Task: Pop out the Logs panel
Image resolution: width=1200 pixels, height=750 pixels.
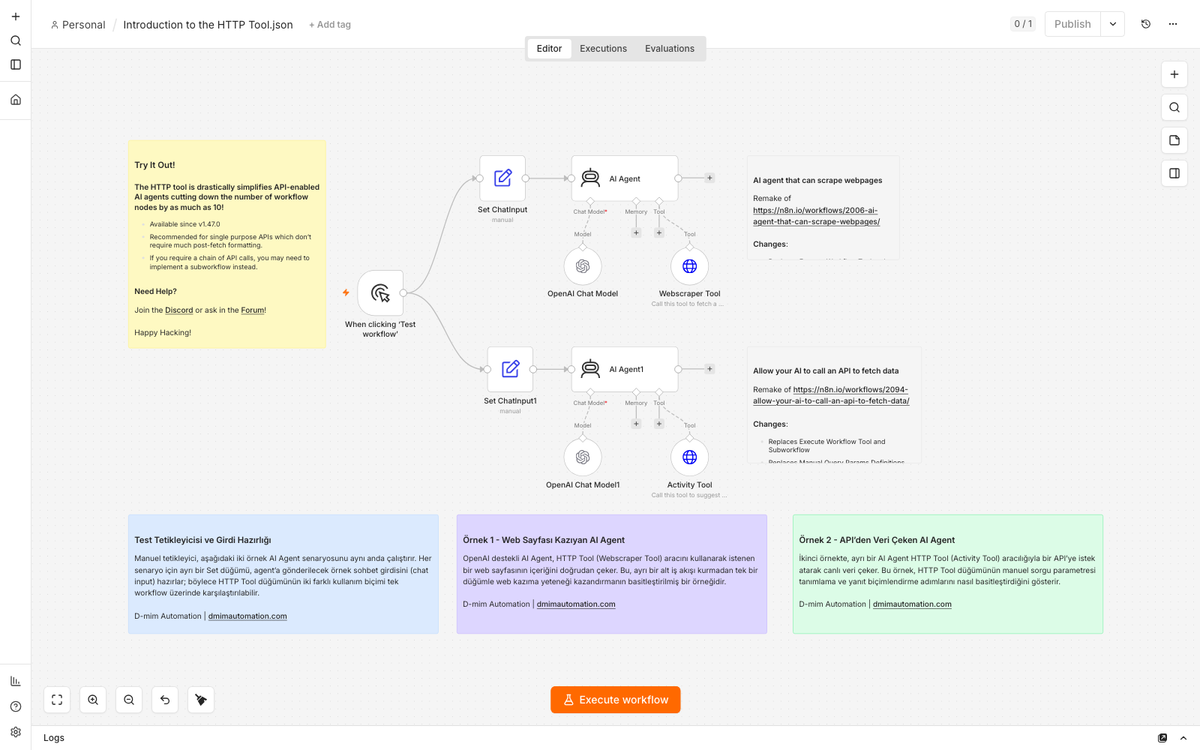Action: click(x=1162, y=738)
